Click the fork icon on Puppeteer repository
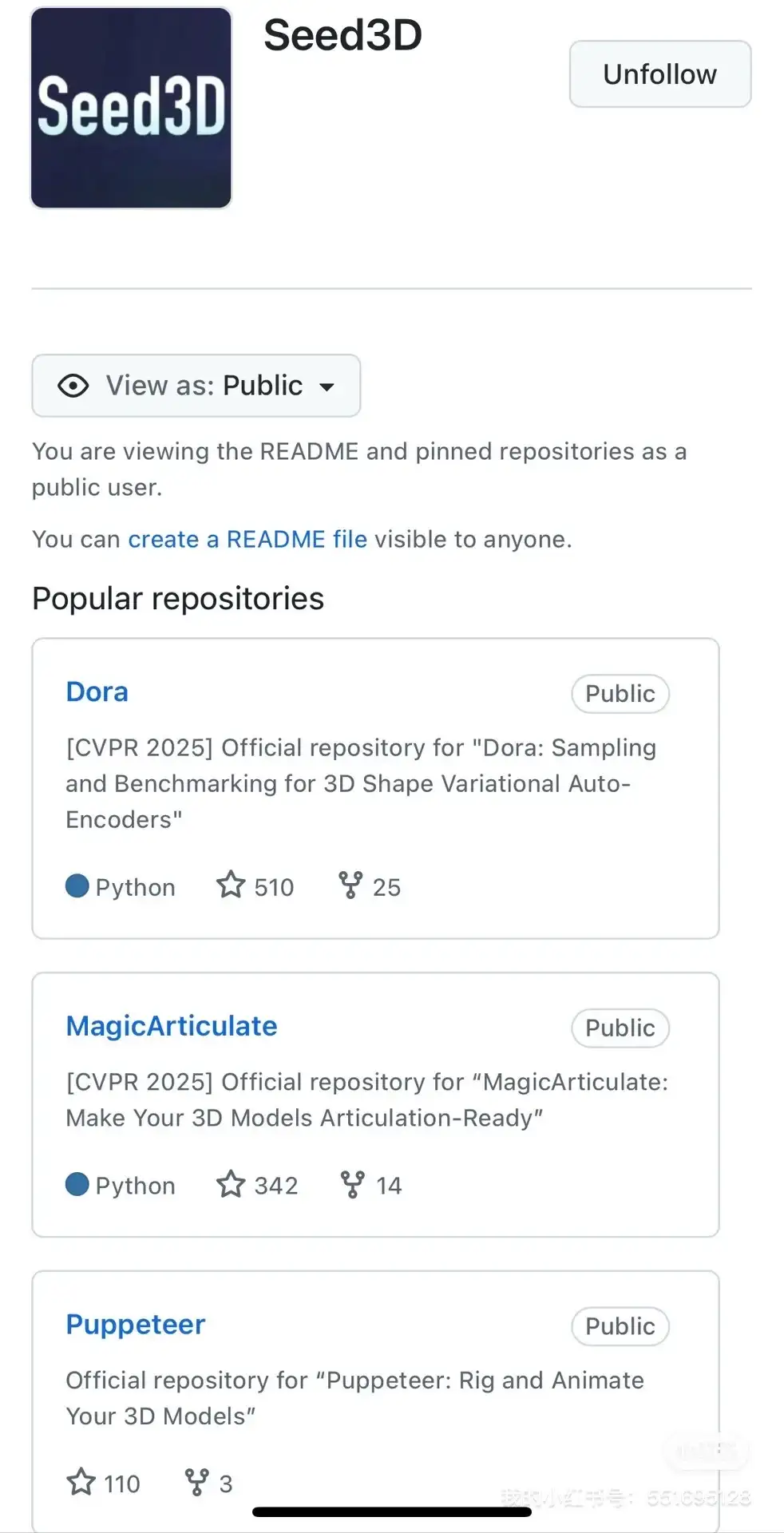The width and height of the screenshot is (784, 1533). pyautogui.click(x=196, y=1482)
